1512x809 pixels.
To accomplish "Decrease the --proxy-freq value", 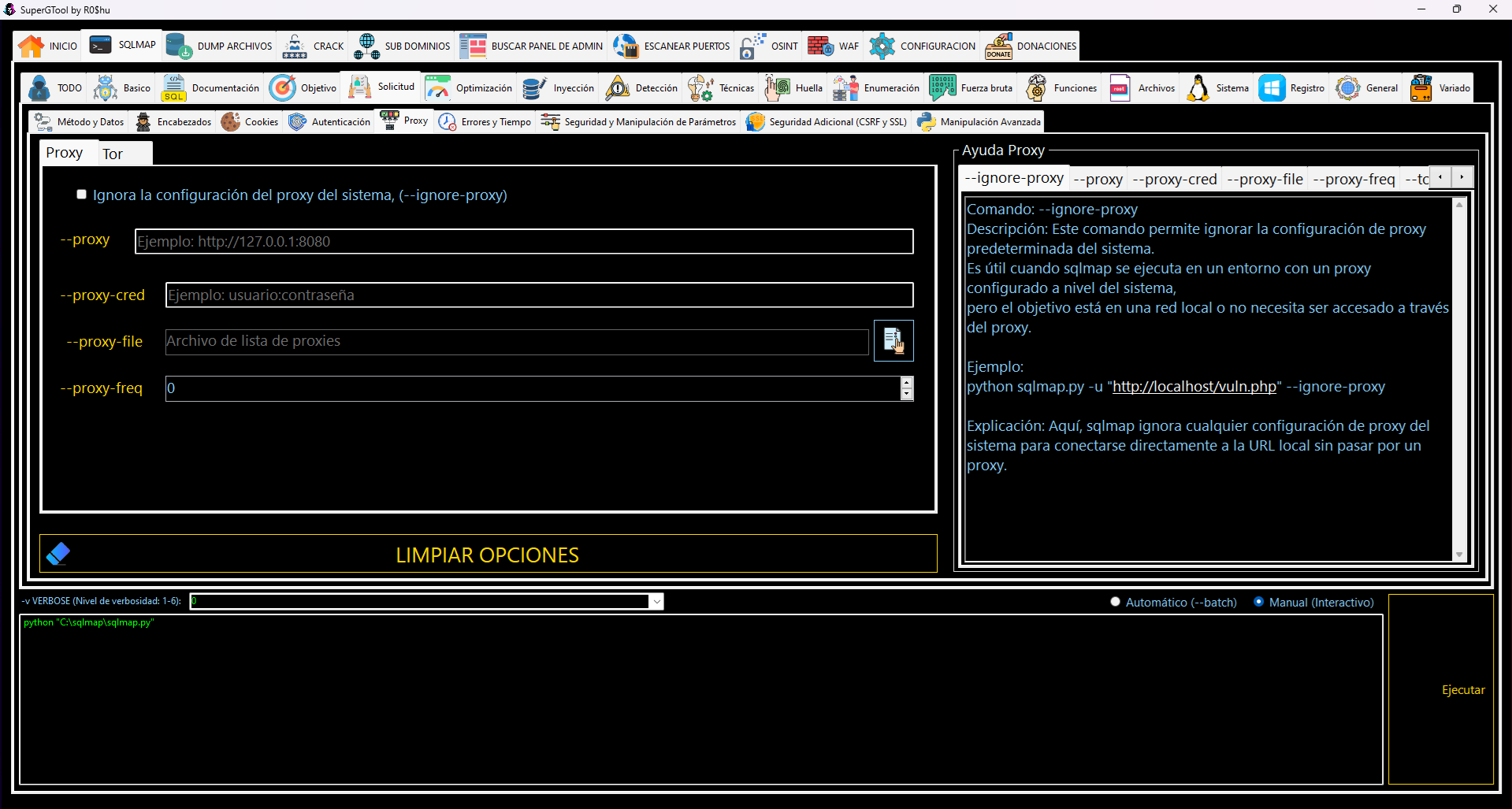I will [907, 394].
